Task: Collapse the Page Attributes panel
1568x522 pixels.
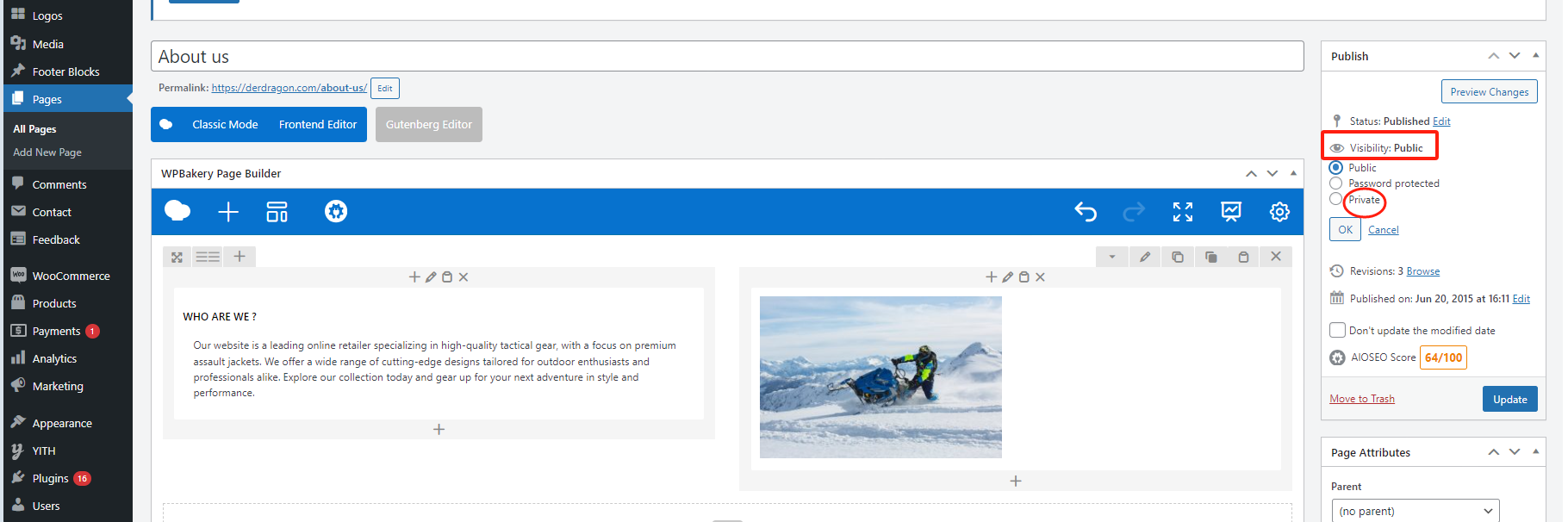Action: (1535, 451)
